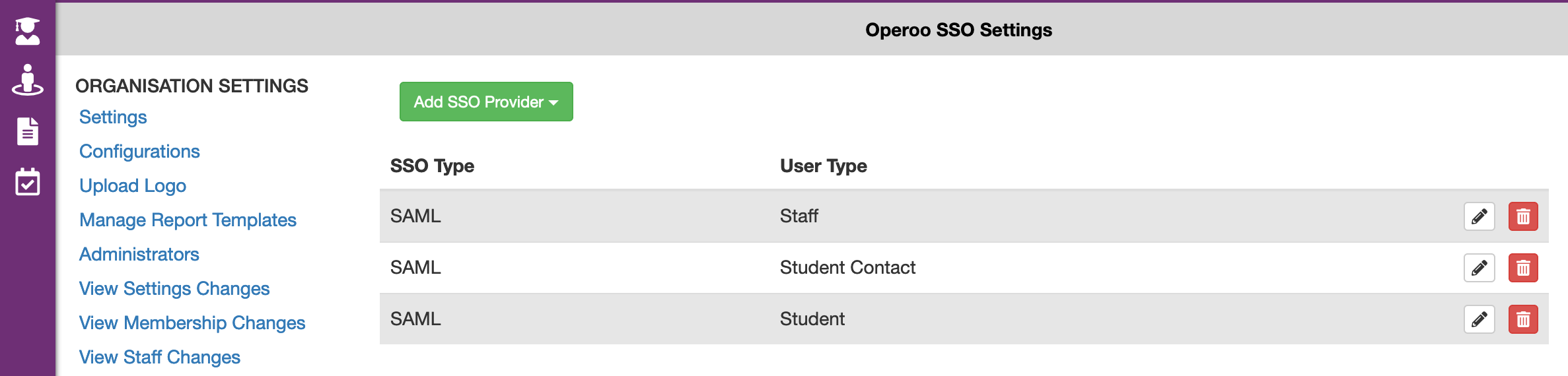Edit the Staff SAML provider
Viewport: 1568px width, 376px height.
click(1479, 216)
